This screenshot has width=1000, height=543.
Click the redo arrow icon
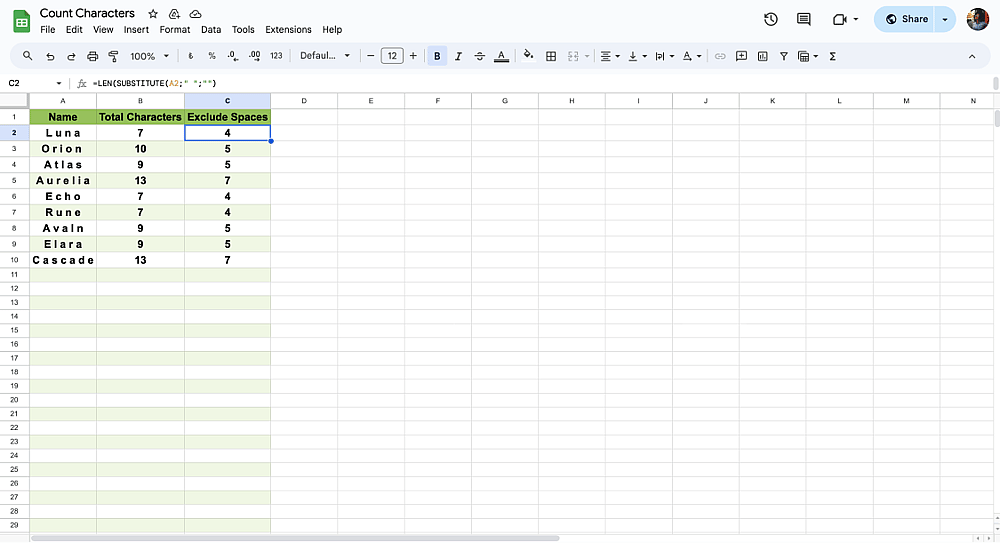pyautogui.click(x=71, y=56)
